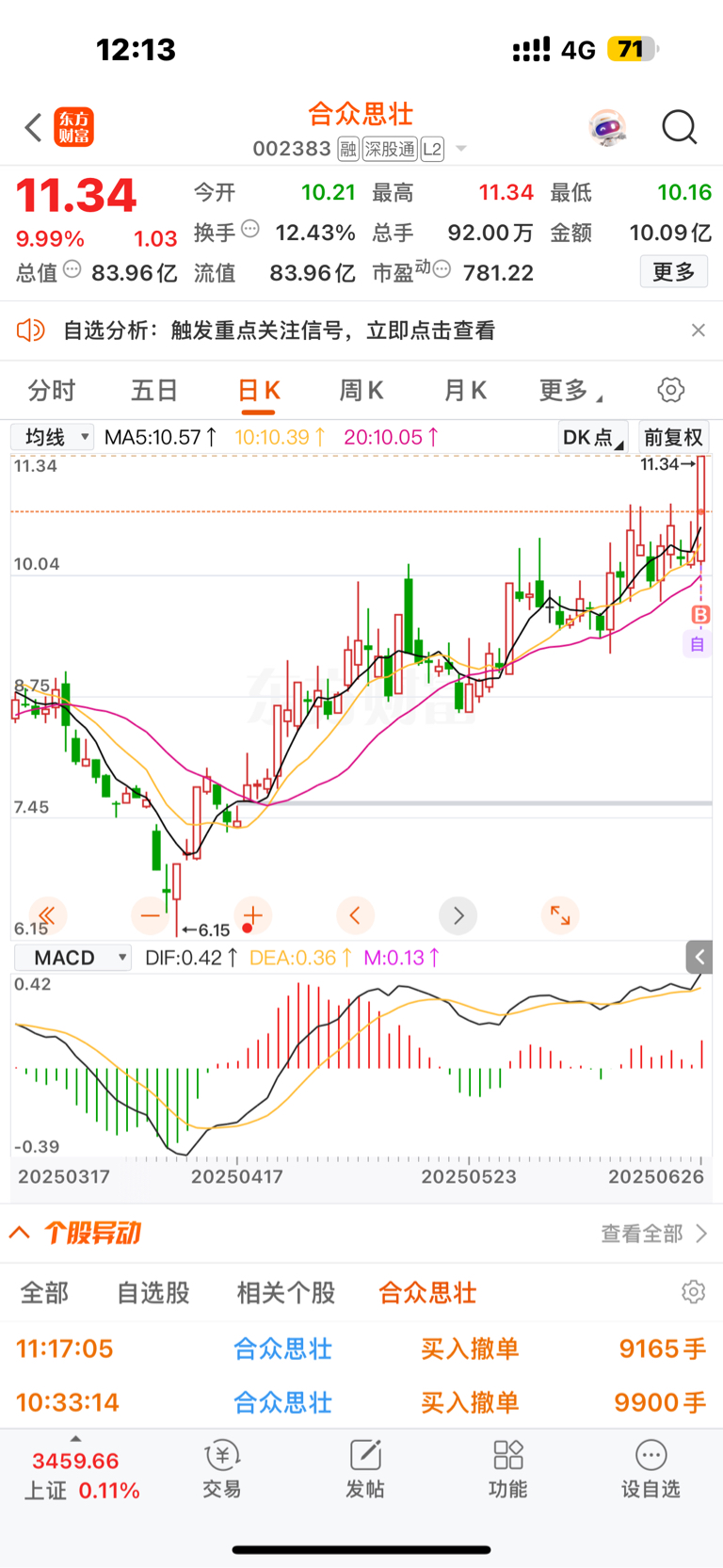
Task: Select the 相关个股 filter tab
Action: (286, 1292)
